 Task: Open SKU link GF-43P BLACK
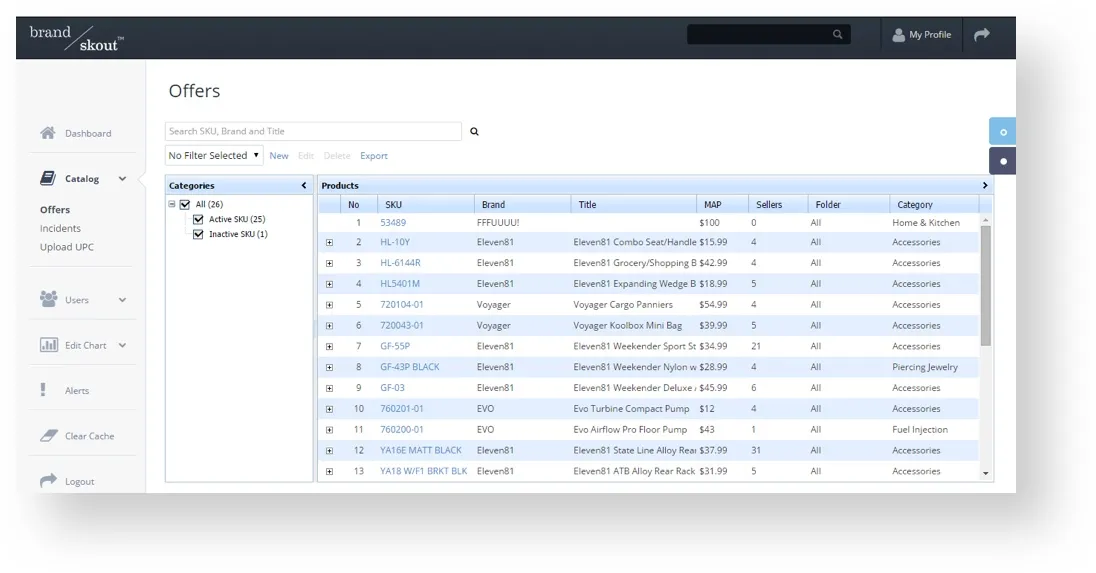[410, 367]
